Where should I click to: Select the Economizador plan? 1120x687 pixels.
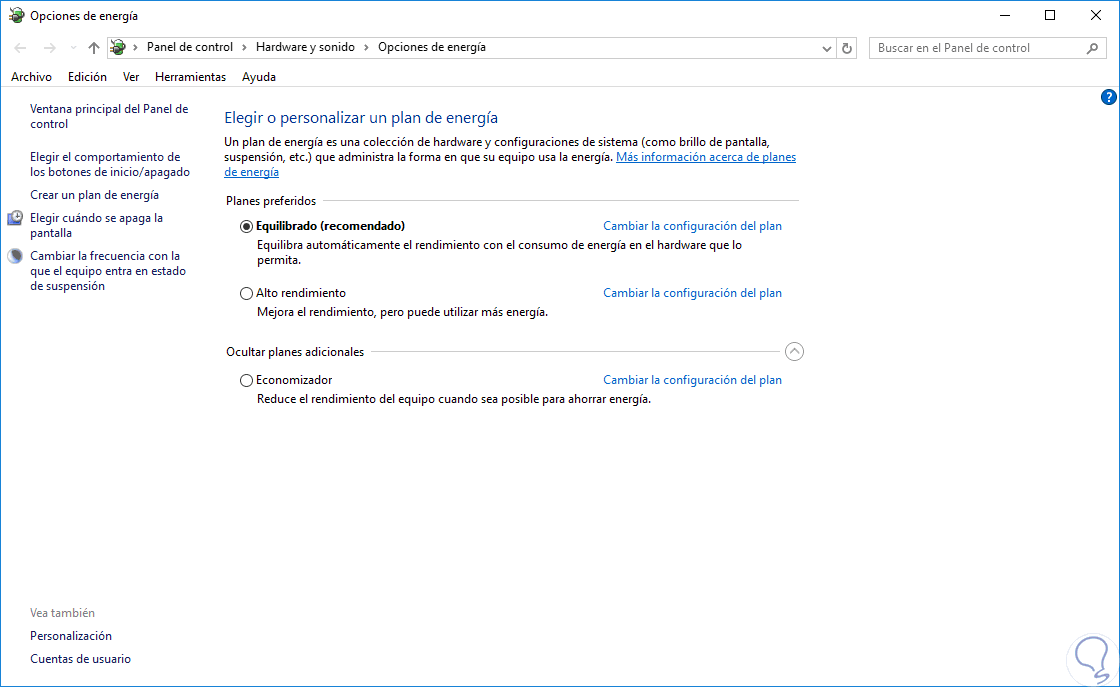coord(246,381)
